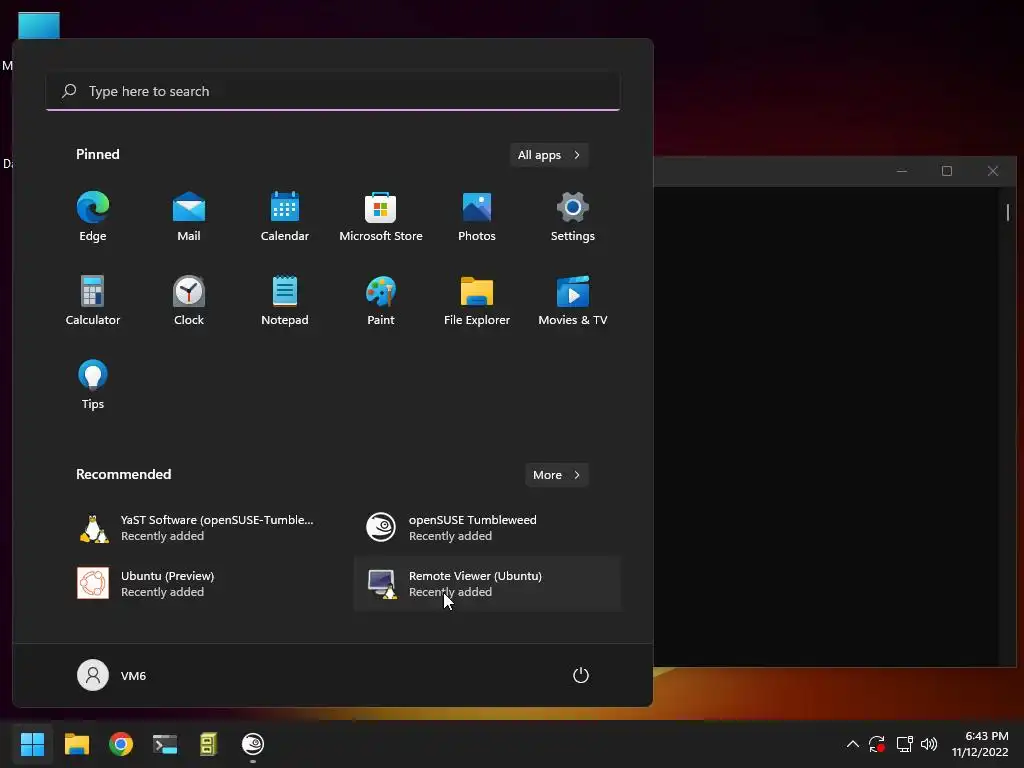
Task: Open the Calendar app
Action: point(285,217)
